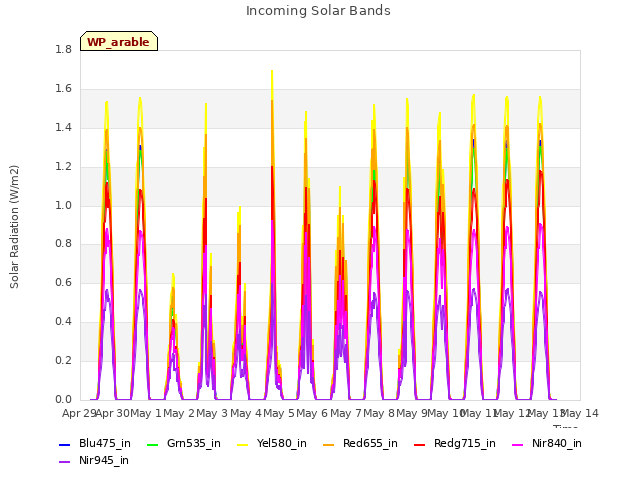Screen dimensions: 640x480
Task: Click the WP_arable site label box
Action: [x=119, y=41]
